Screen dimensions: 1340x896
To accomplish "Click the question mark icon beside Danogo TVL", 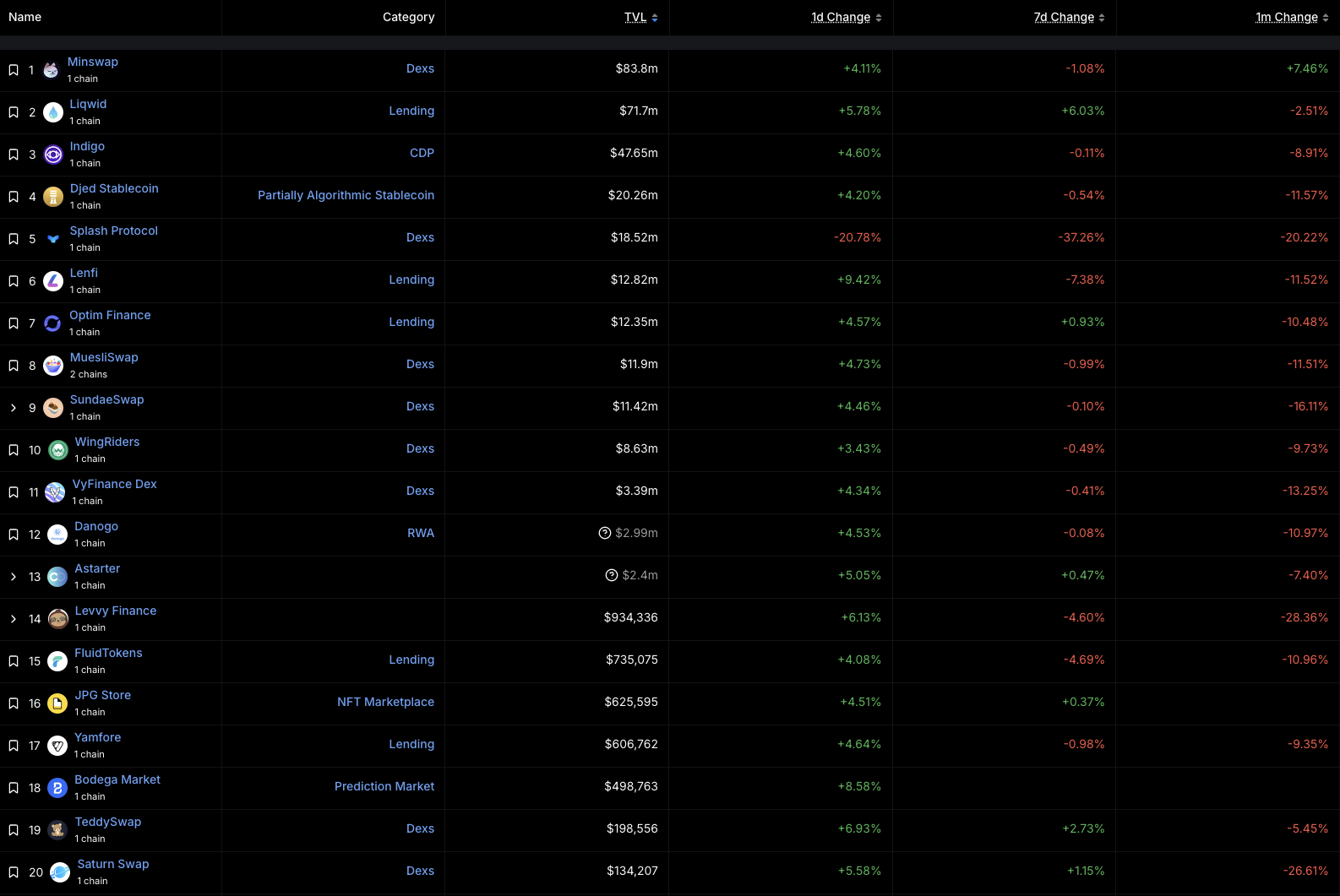I will (x=605, y=533).
